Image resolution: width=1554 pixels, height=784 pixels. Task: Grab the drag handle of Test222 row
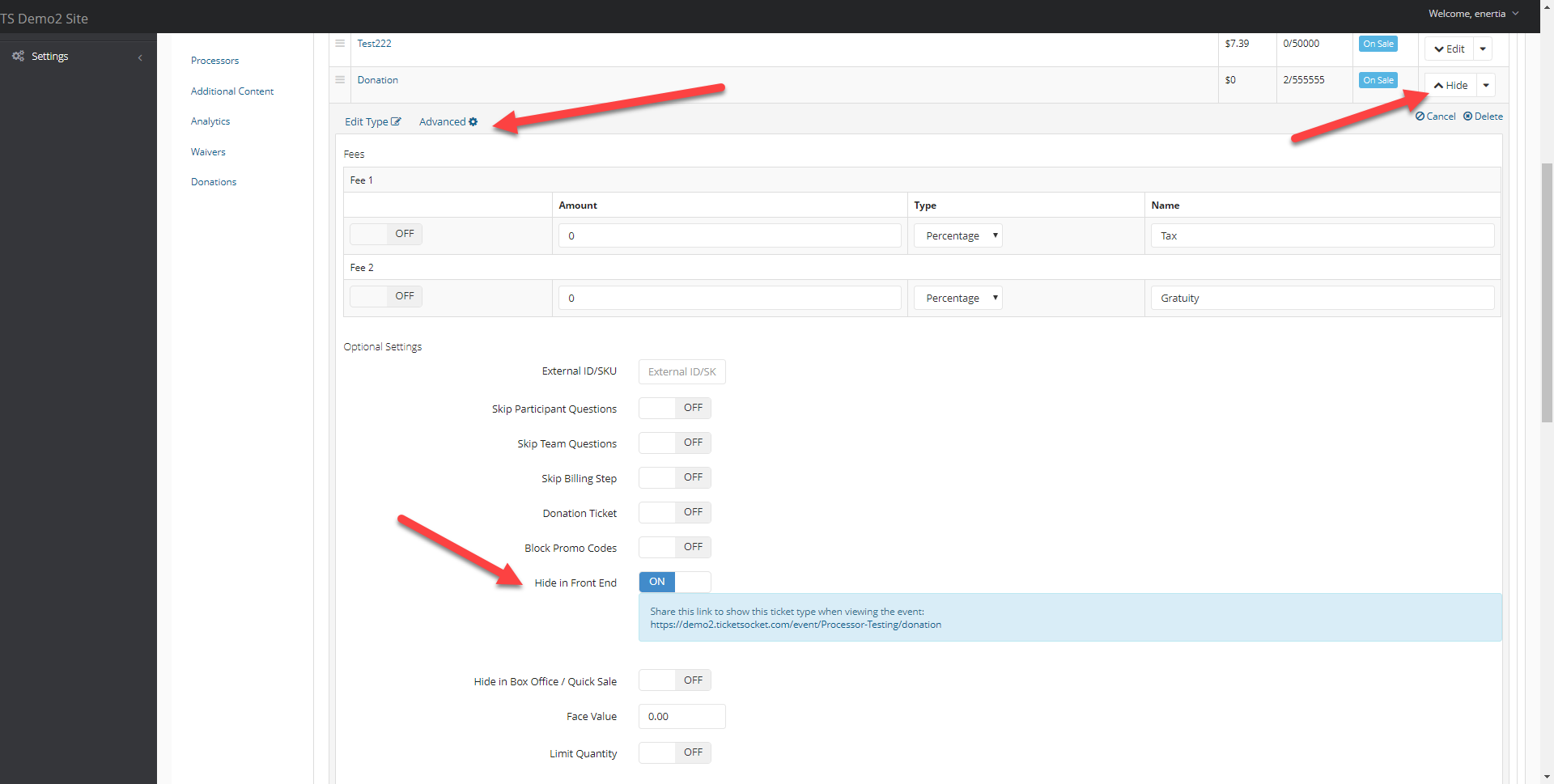340,44
